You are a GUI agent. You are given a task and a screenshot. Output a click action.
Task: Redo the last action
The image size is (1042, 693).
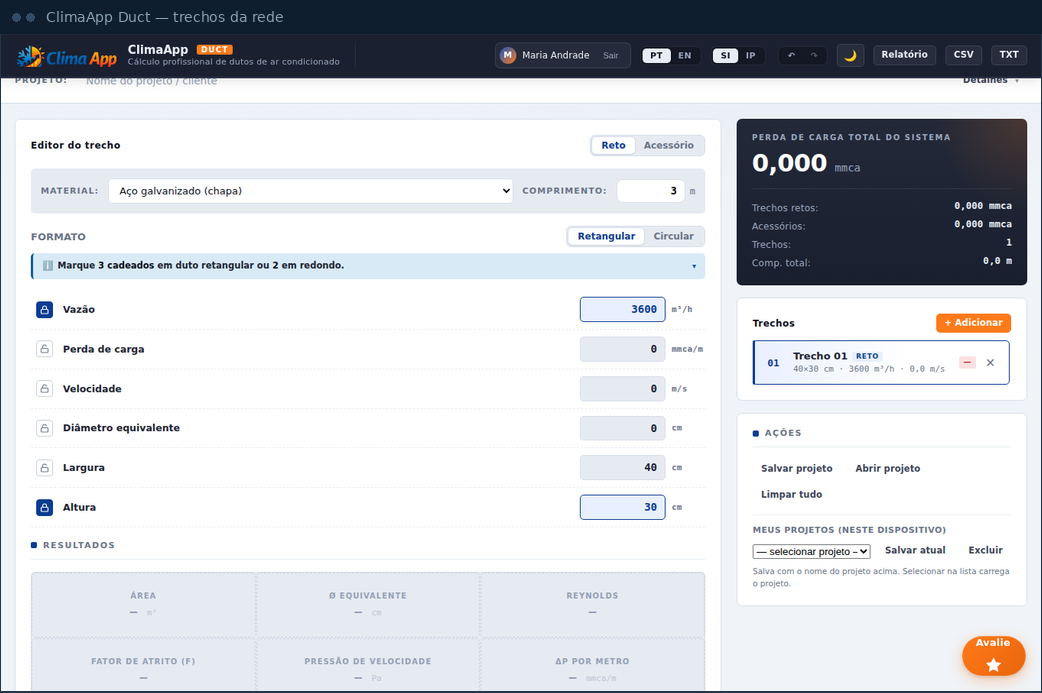point(813,55)
